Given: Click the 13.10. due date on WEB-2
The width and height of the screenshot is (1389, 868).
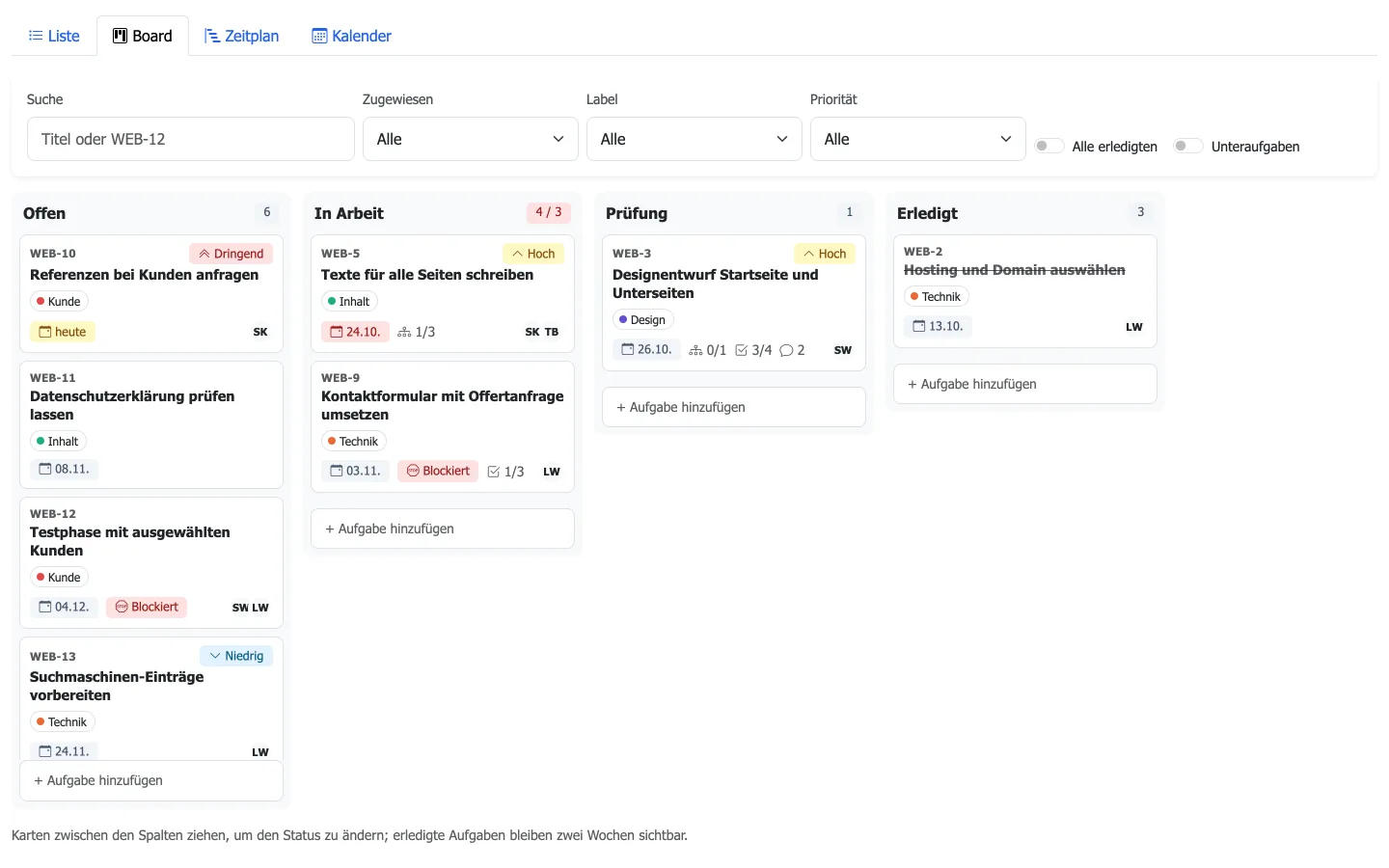Looking at the screenshot, I should point(939,326).
